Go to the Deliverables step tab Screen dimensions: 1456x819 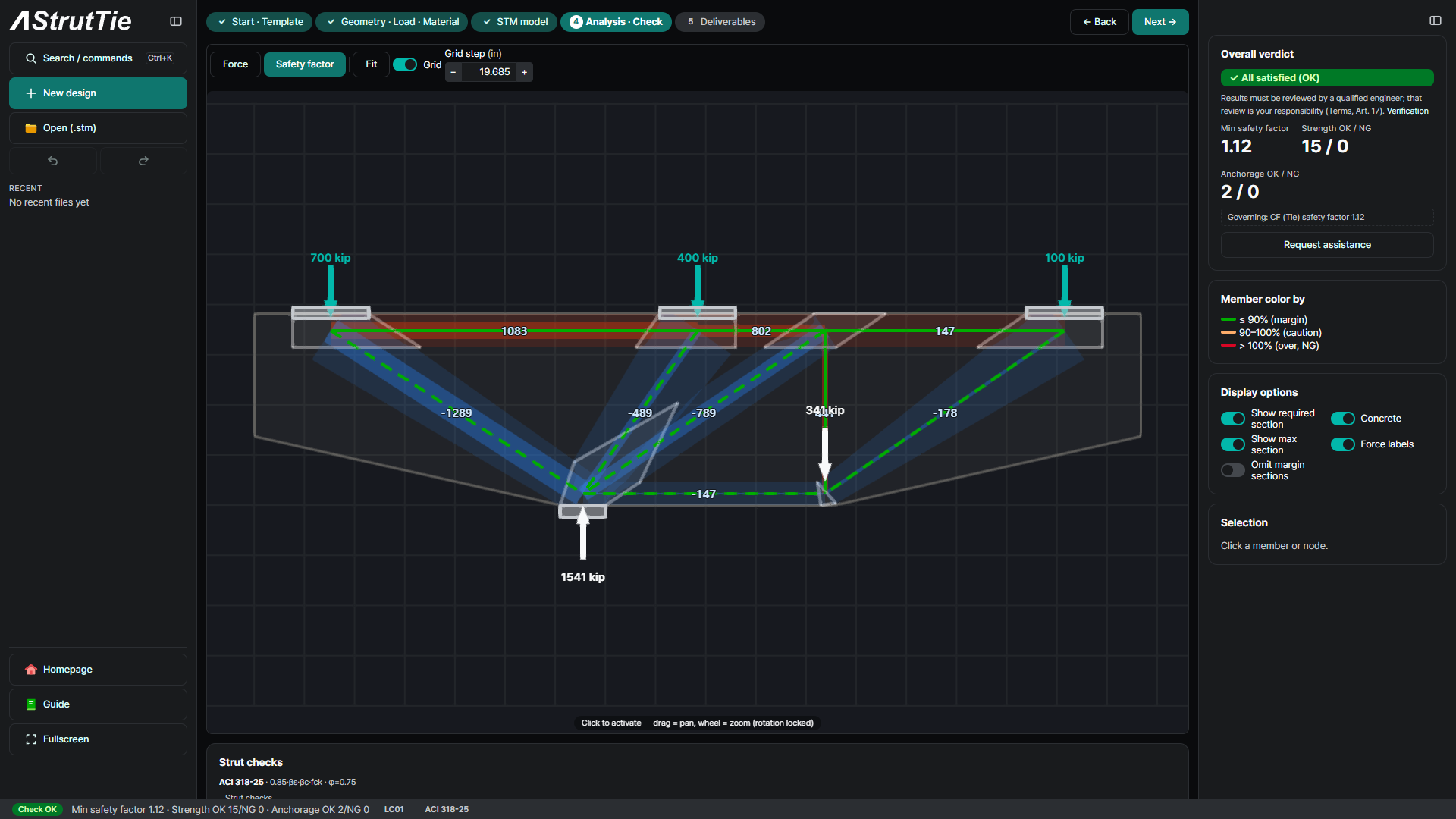pos(720,22)
